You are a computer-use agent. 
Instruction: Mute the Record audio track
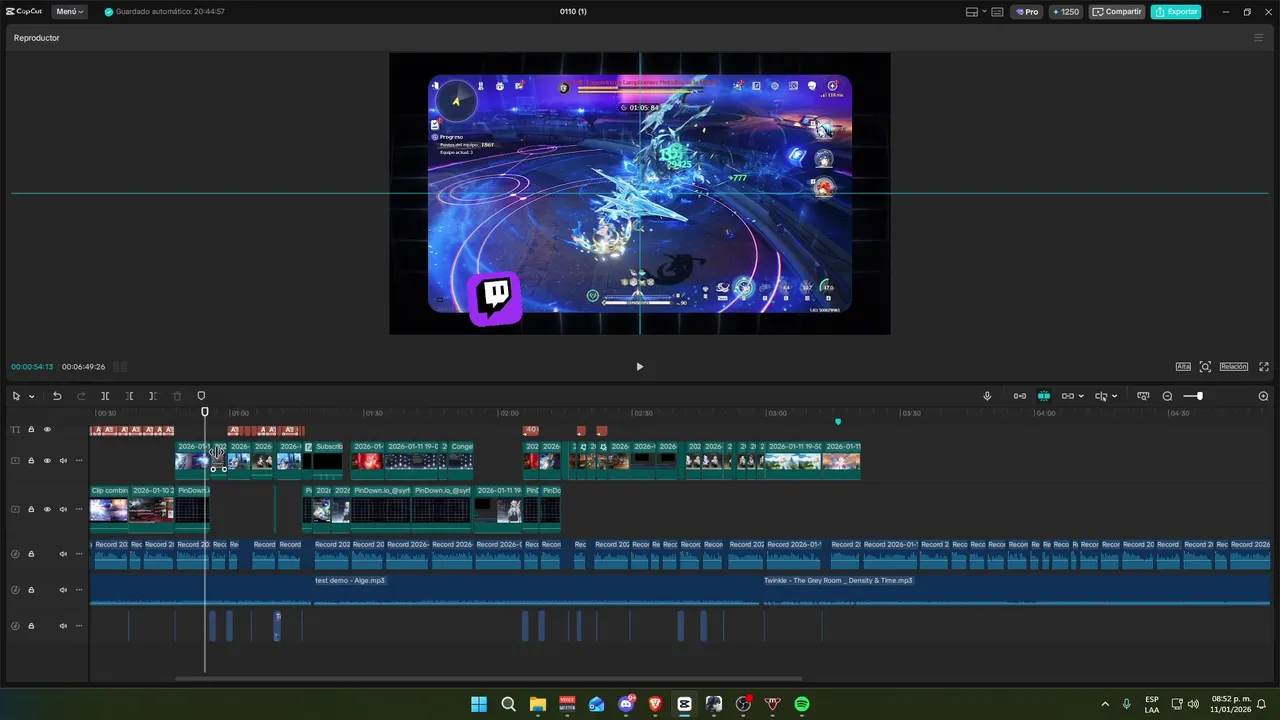pos(63,554)
